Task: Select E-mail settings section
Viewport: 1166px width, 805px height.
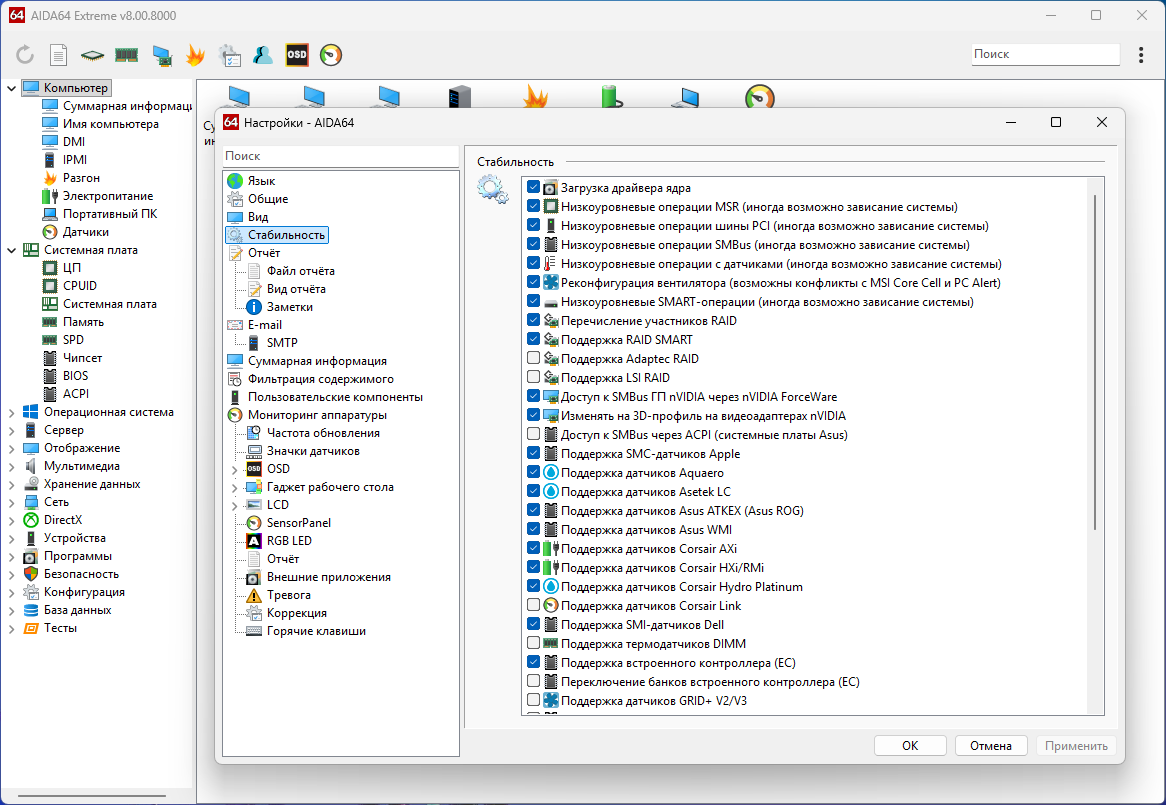Action: [x=264, y=325]
